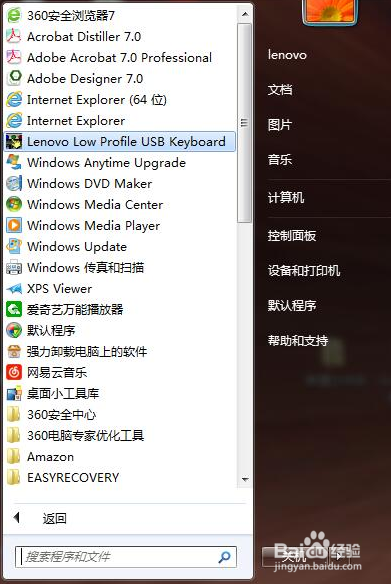This screenshot has width=391, height=584.
Task: Open 默认程序 in right pane
Action: 292,305
